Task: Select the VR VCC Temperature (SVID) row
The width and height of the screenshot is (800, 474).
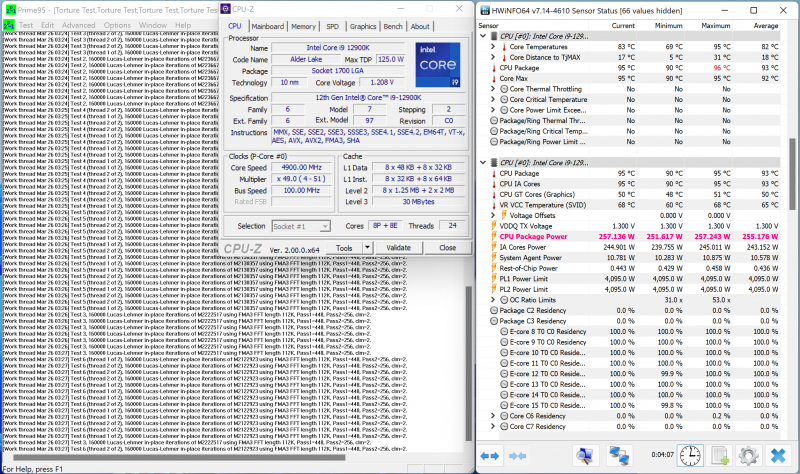Action: click(x=635, y=205)
